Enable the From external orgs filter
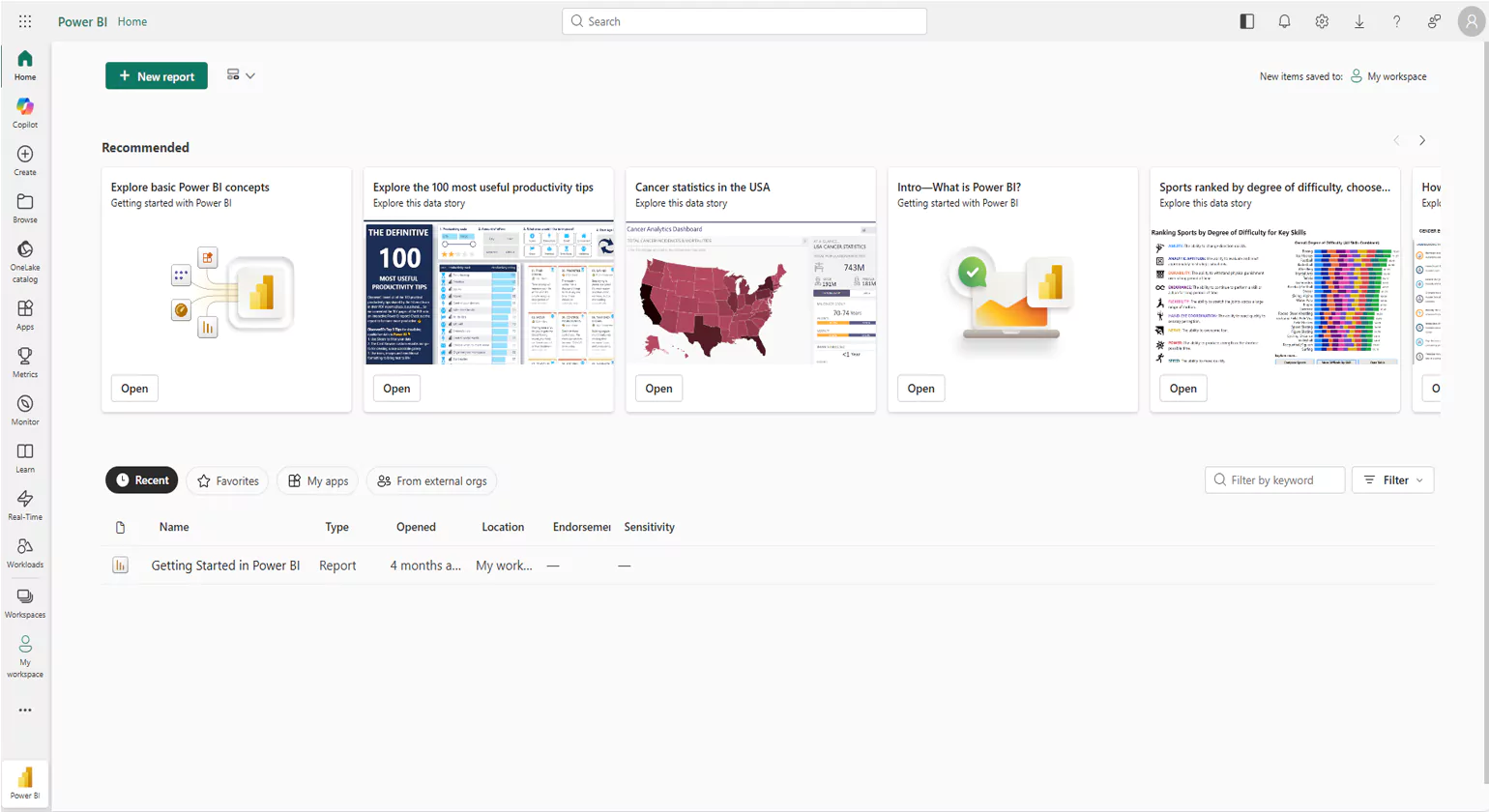Image resolution: width=1489 pixels, height=812 pixels. click(x=430, y=479)
